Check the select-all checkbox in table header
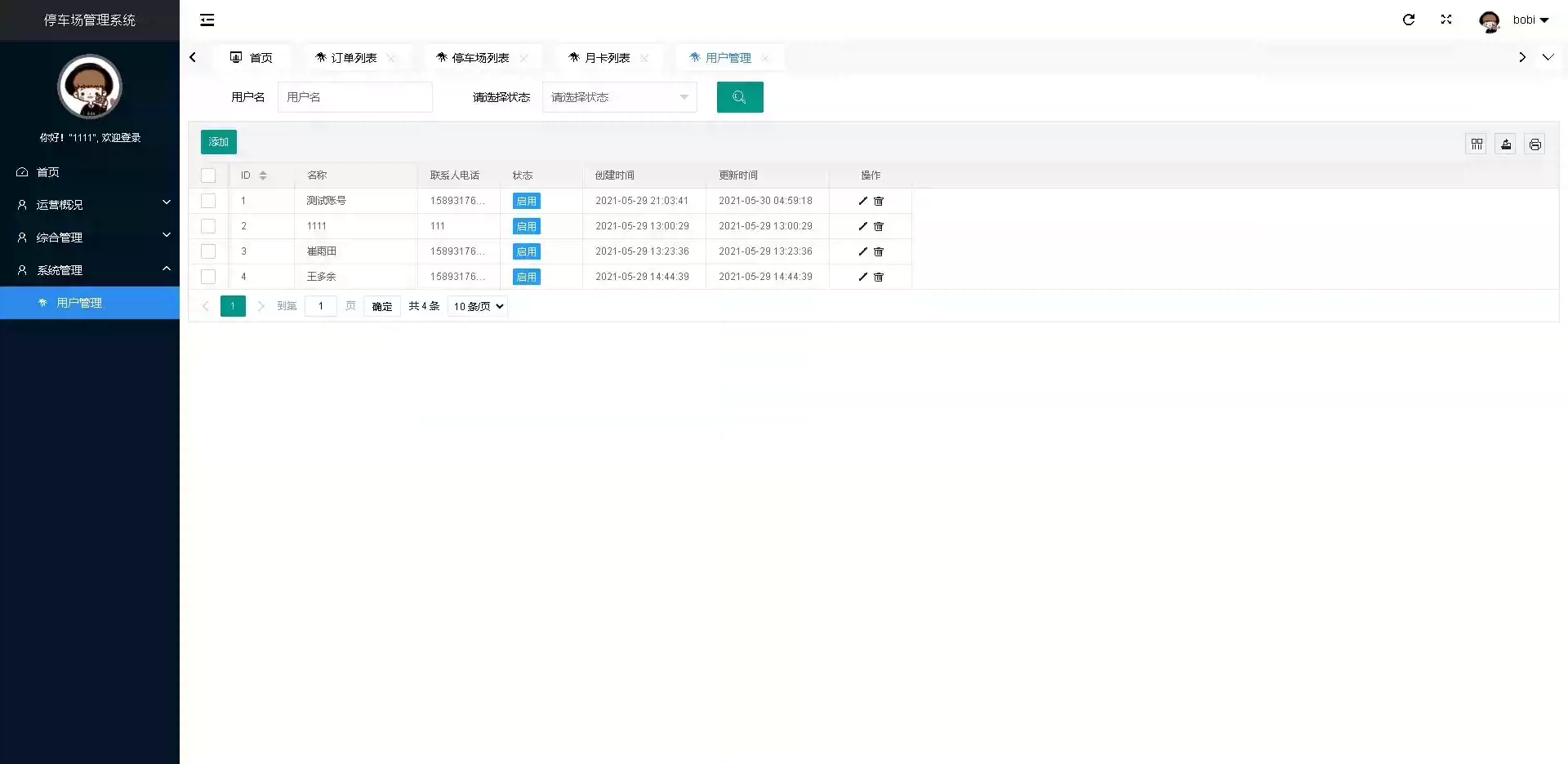This screenshot has width=1568, height=764. 208,175
